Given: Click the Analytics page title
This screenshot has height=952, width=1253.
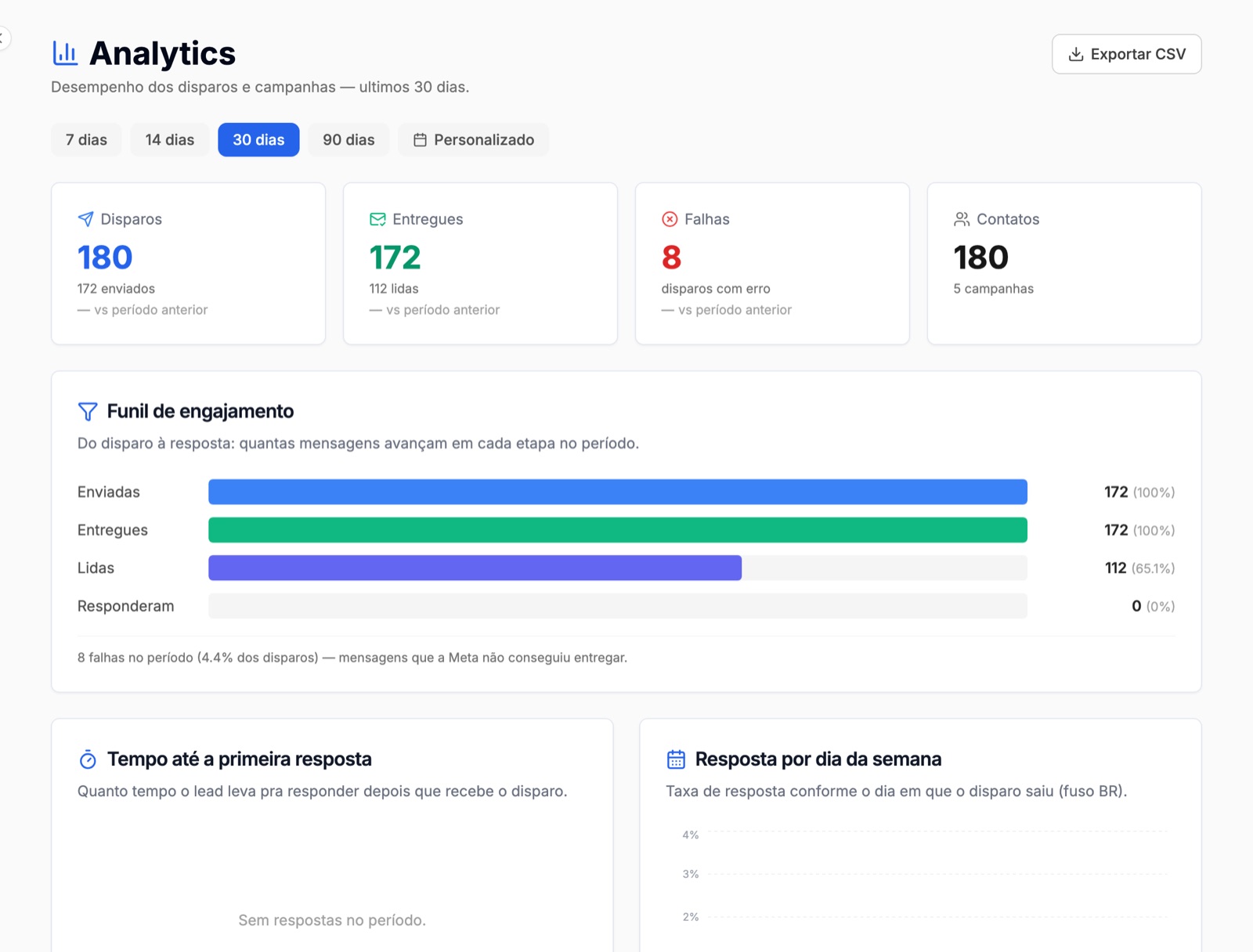Looking at the screenshot, I should click(x=162, y=53).
